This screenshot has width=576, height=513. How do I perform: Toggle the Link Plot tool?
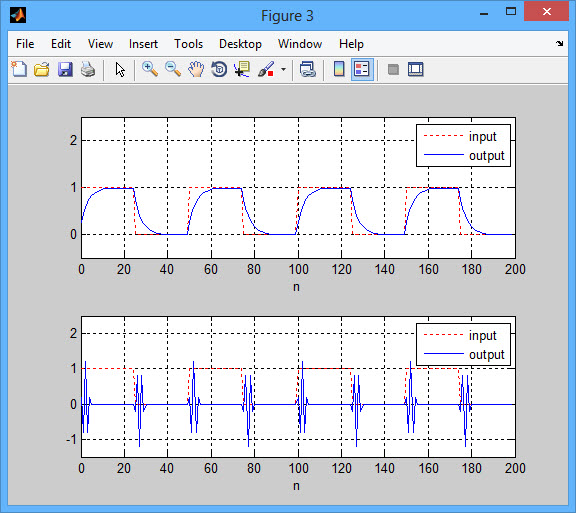307,69
